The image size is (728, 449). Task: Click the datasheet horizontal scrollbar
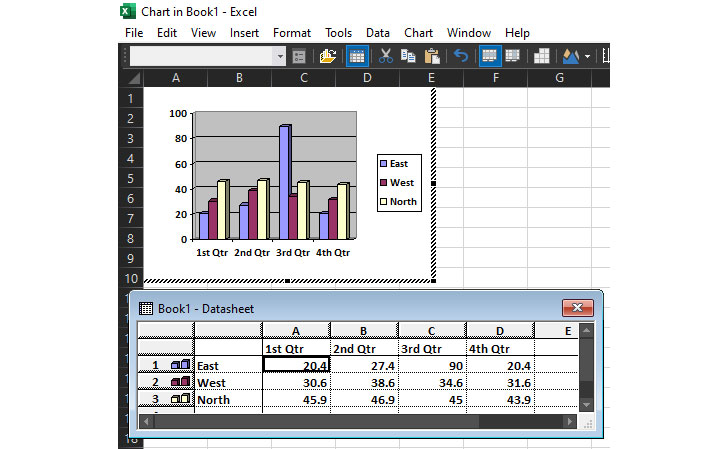click(x=360, y=421)
